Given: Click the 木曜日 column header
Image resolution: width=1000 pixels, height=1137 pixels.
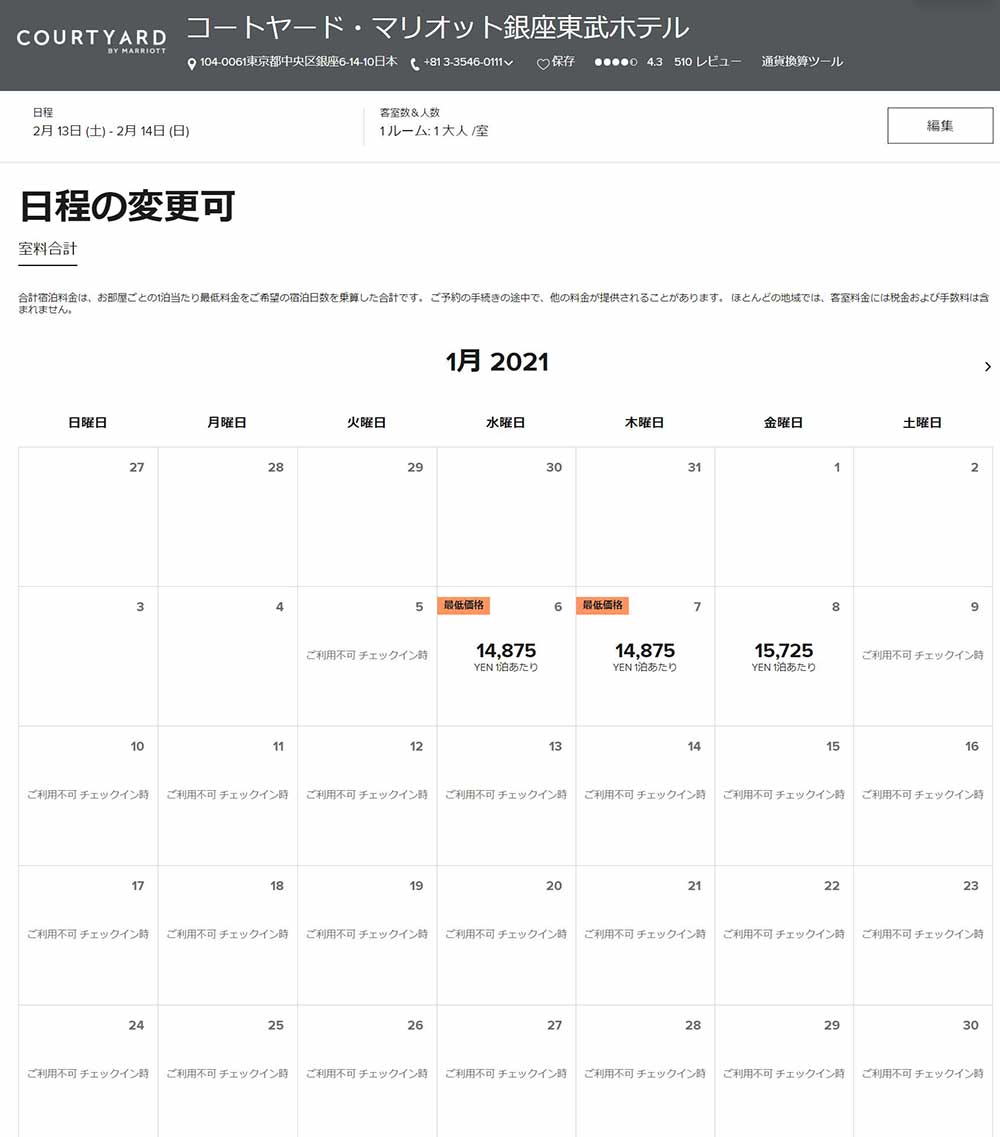Looking at the screenshot, I should (x=645, y=422).
